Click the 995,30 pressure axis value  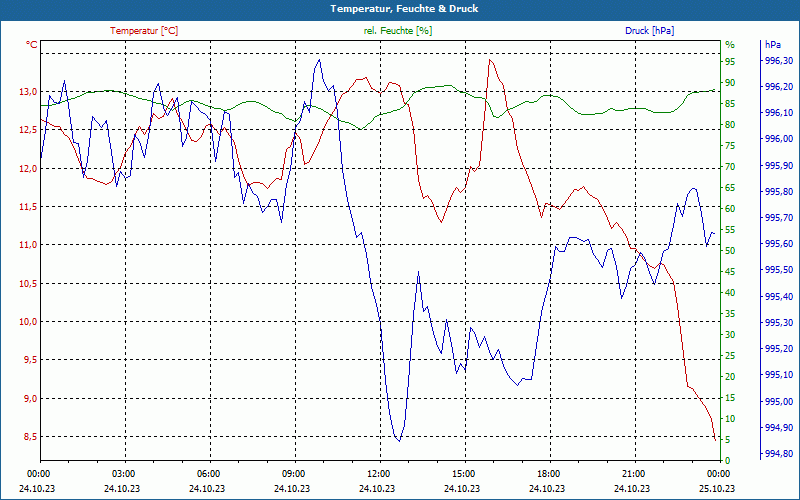[779, 322]
